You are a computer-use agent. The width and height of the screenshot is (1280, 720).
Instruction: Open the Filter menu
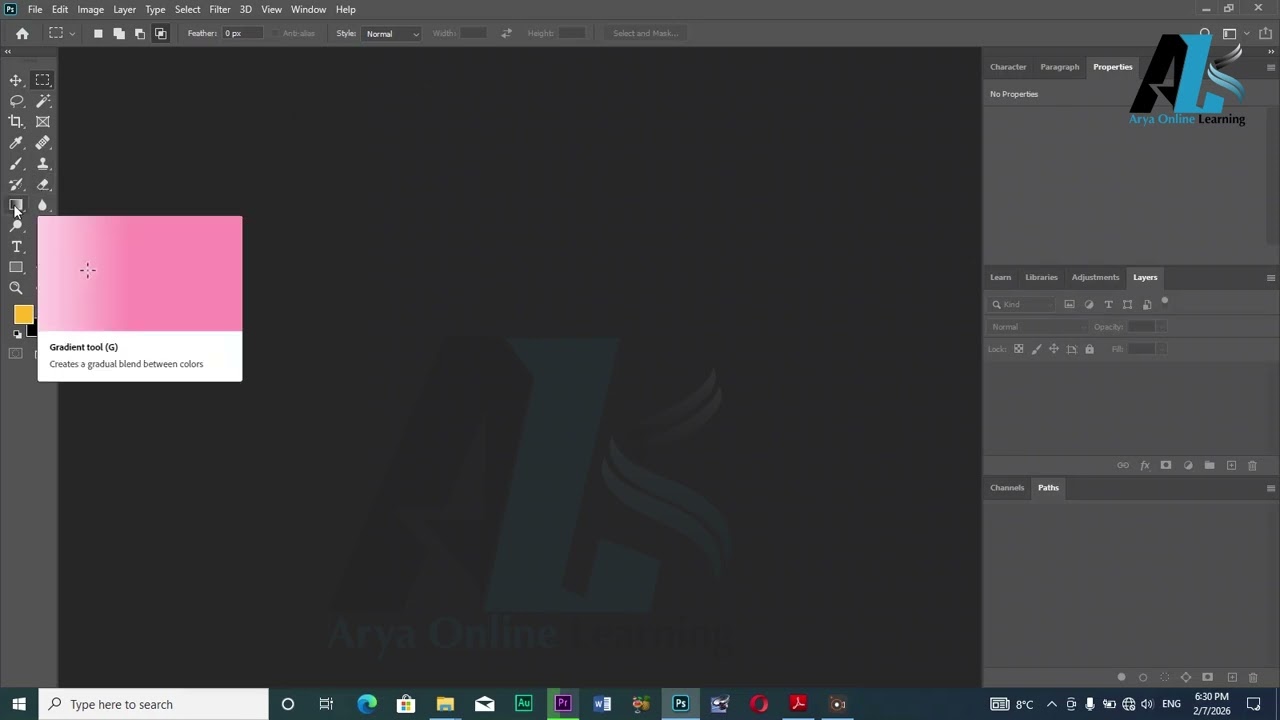220,9
